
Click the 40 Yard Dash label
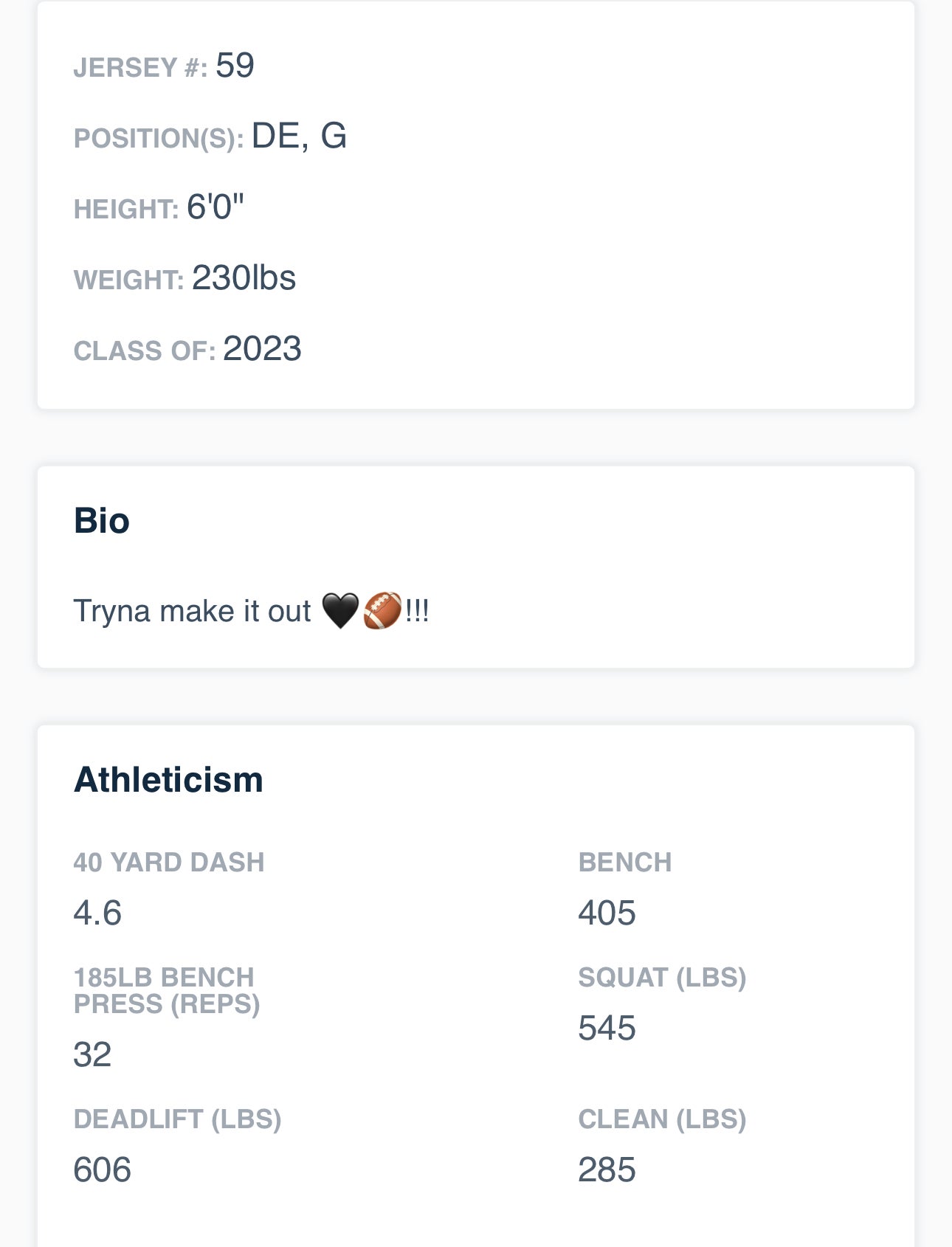(x=168, y=863)
